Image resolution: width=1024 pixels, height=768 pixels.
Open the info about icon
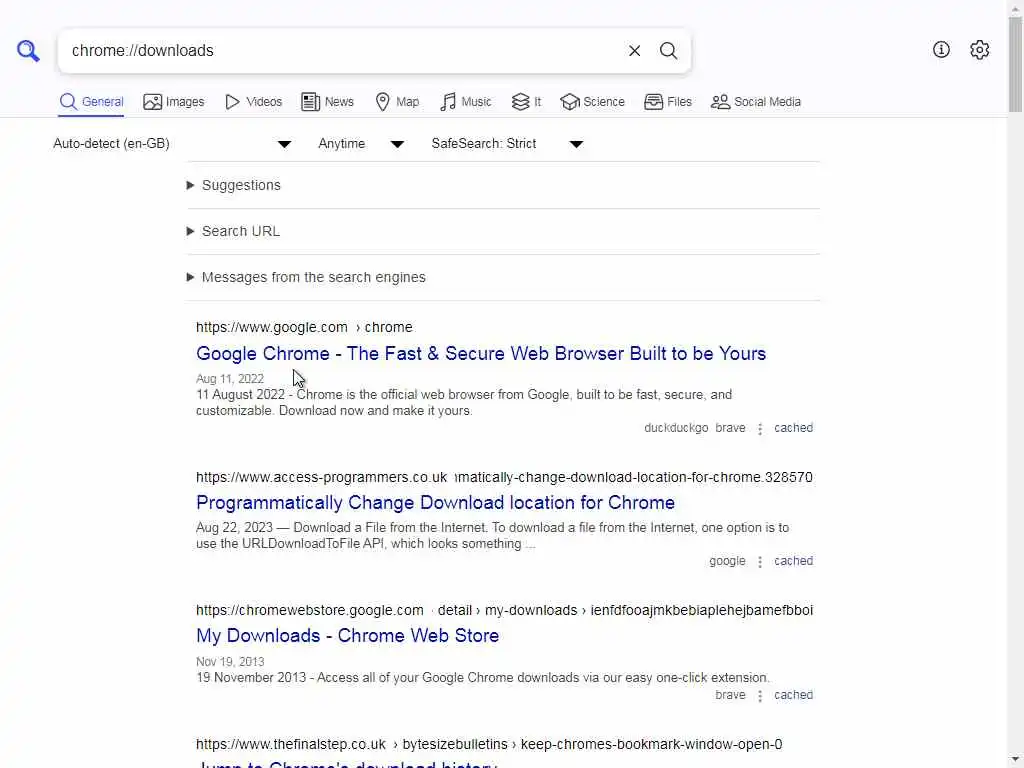(941, 50)
